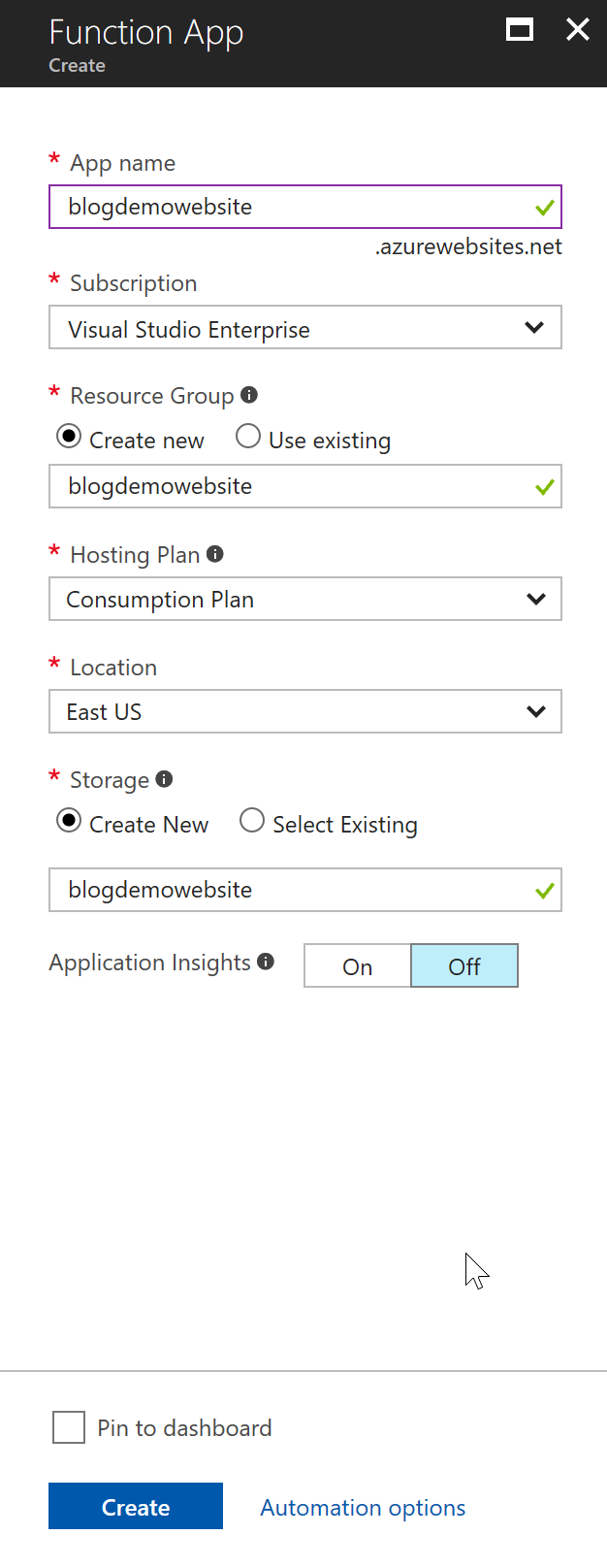
Task: Open the Automation options link
Action: tap(363, 1508)
